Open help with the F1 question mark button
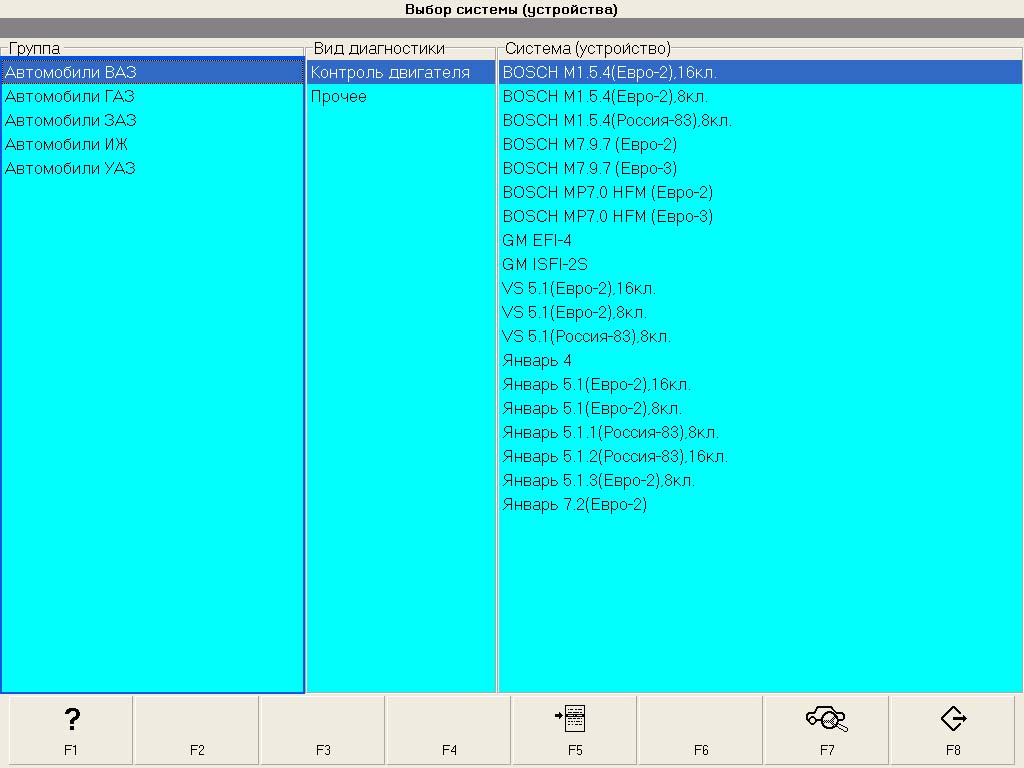1024x768 pixels. click(x=71, y=730)
